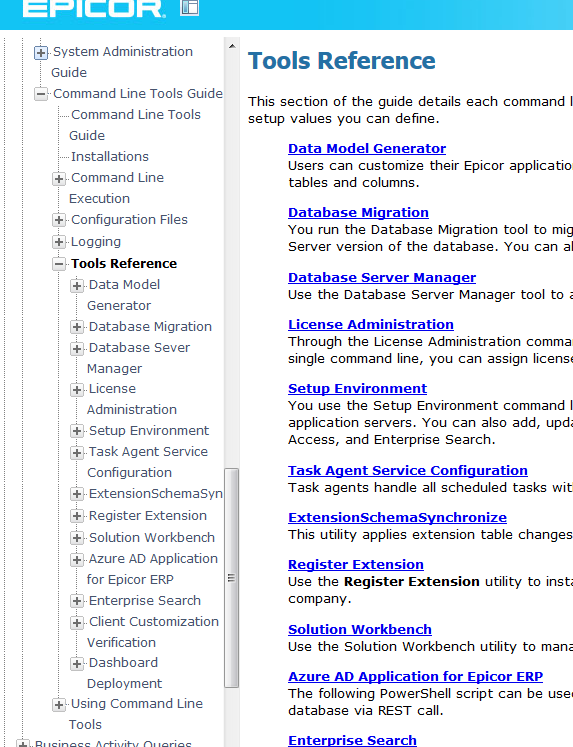This screenshot has width=573, height=747.
Task: Open Using Command Line Tools tree item
Action: coord(136,714)
